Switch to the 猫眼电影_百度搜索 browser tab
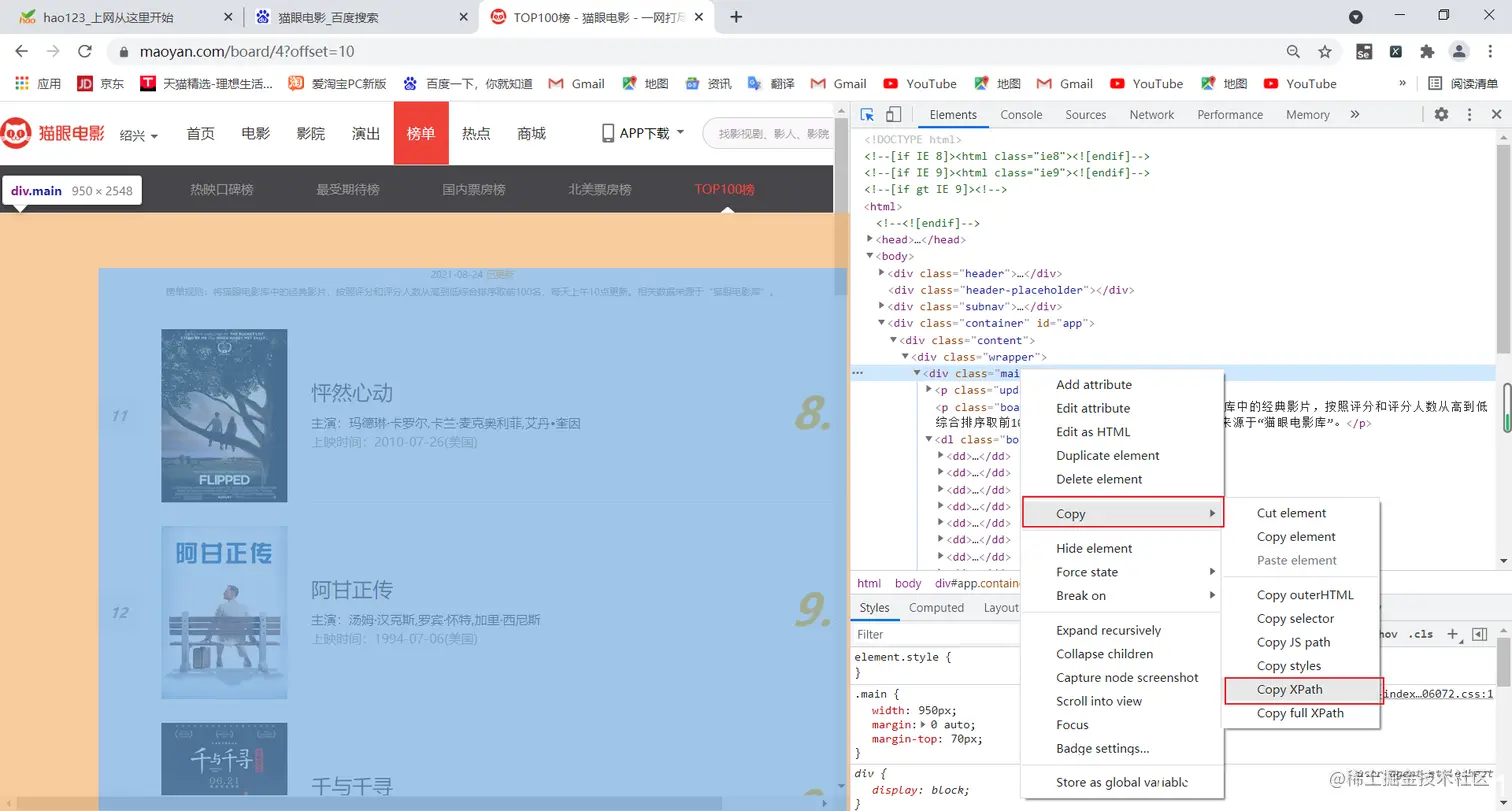The width and height of the screenshot is (1512, 811). (x=361, y=17)
